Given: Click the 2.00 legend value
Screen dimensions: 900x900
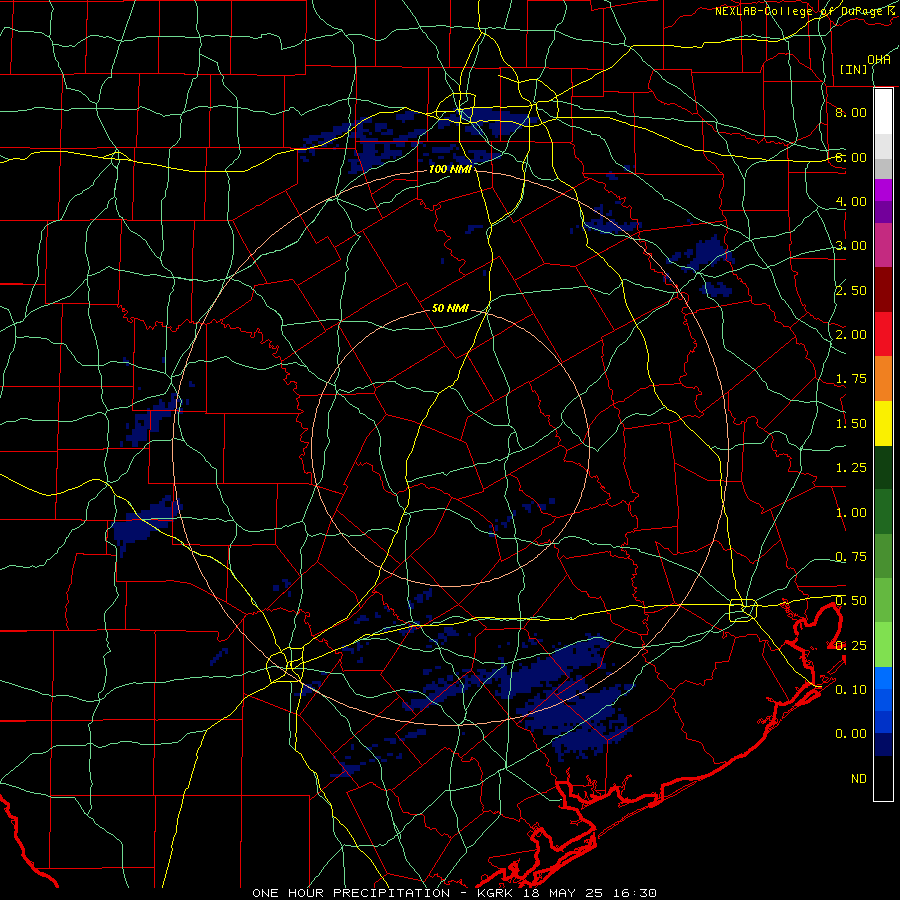Looking at the screenshot, I should (851, 335).
